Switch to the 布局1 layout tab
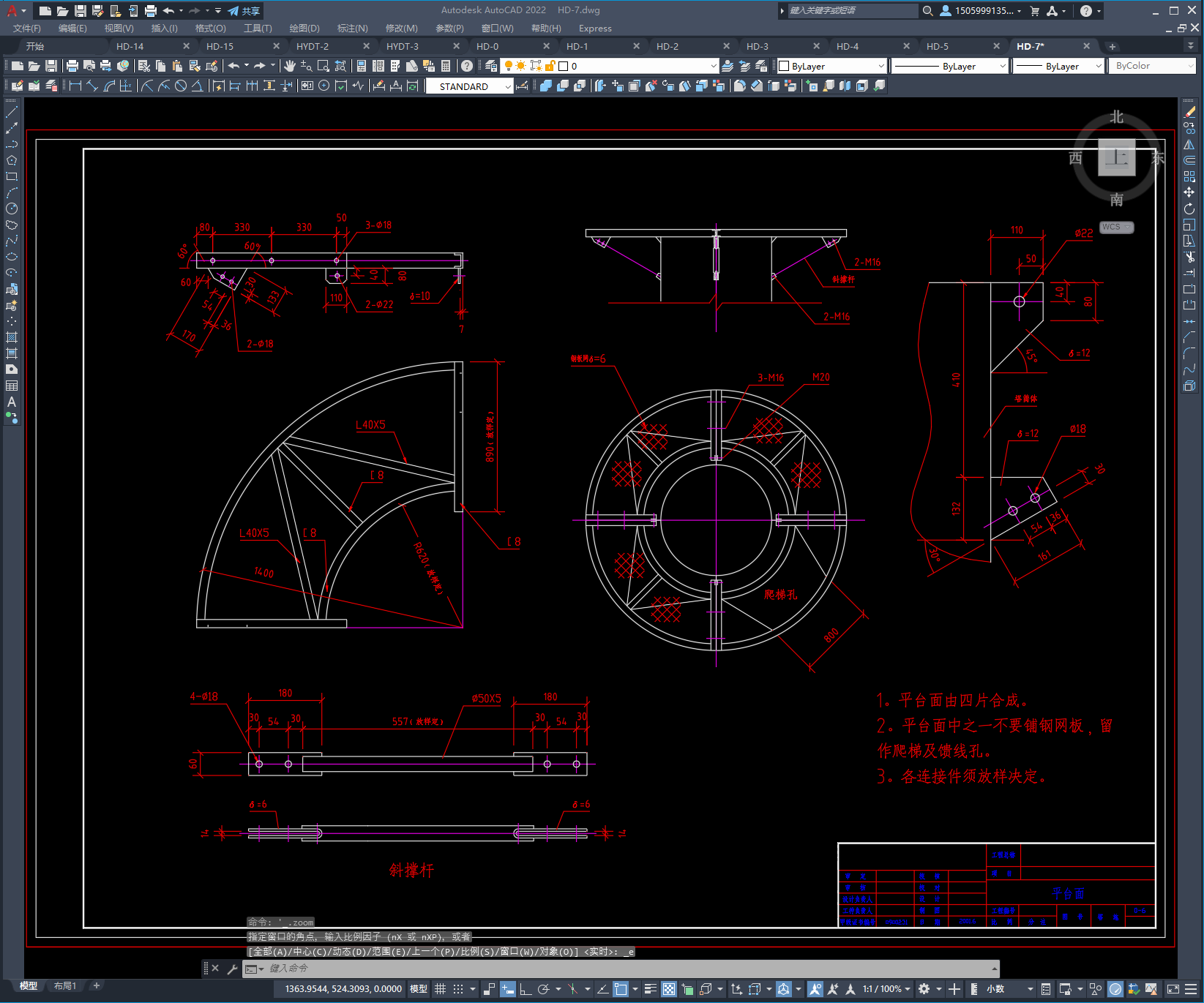 click(64, 986)
